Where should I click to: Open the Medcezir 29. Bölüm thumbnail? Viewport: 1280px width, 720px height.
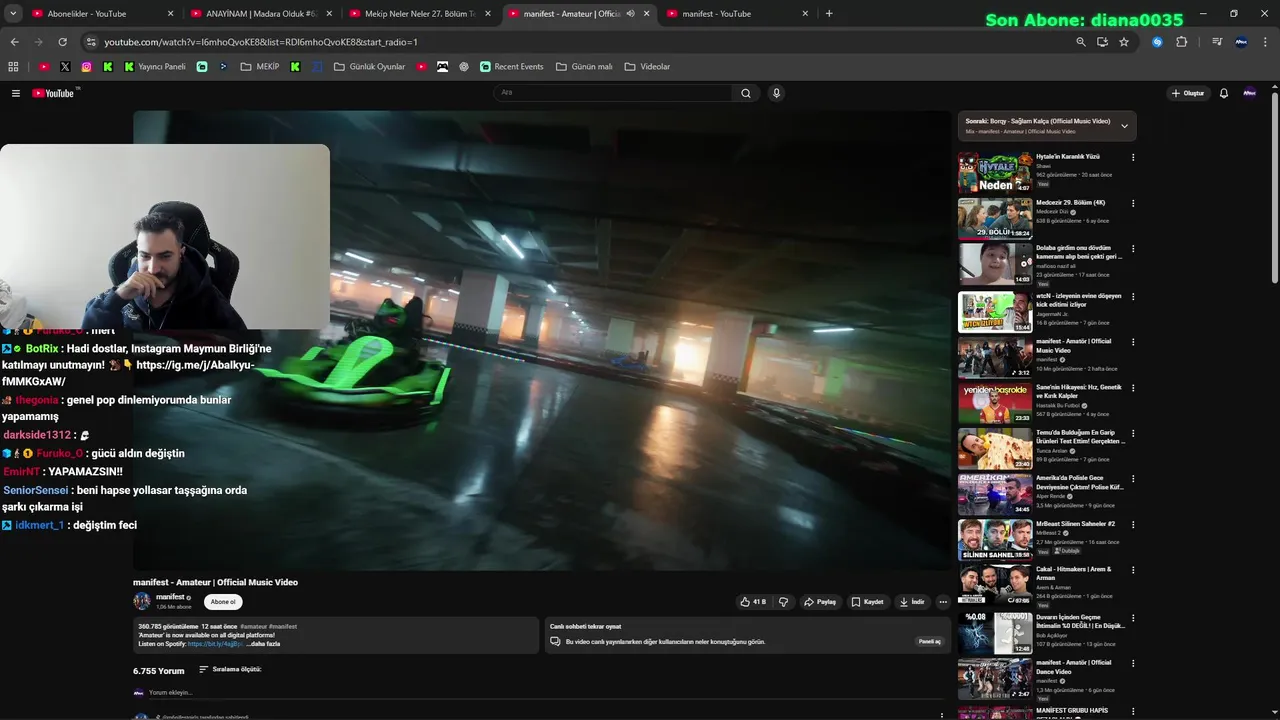[x=995, y=219]
